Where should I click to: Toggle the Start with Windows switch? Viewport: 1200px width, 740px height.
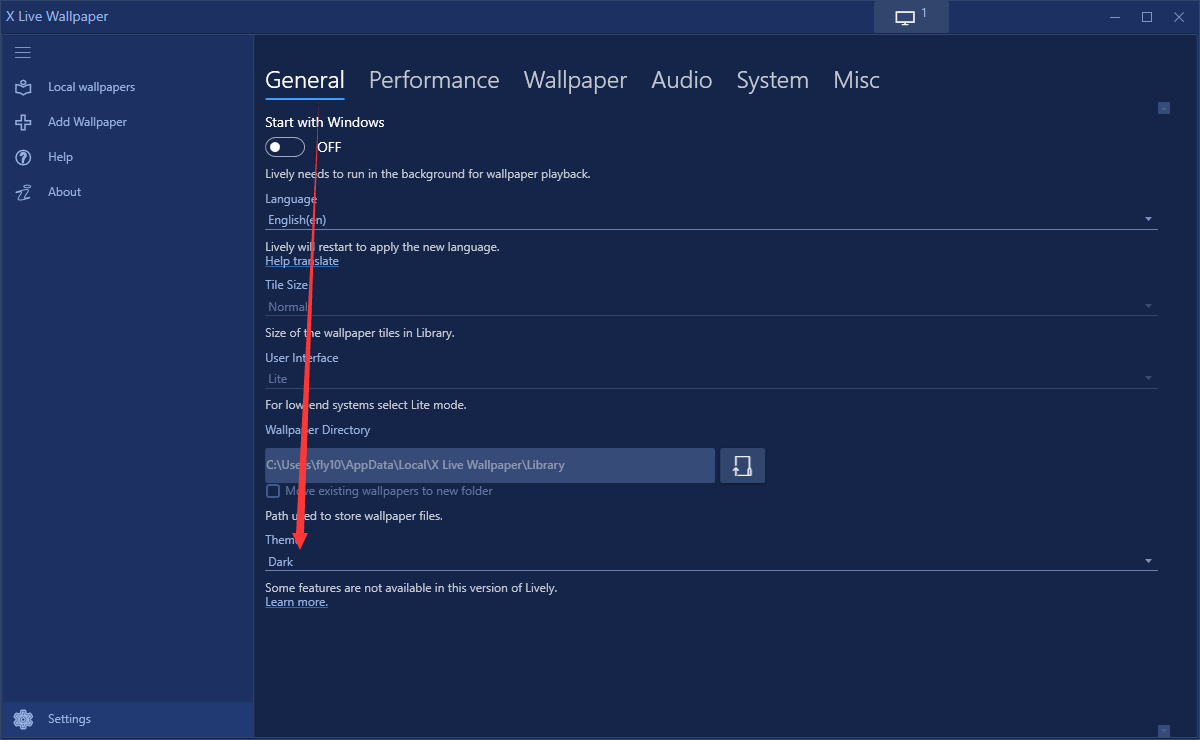[285, 147]
